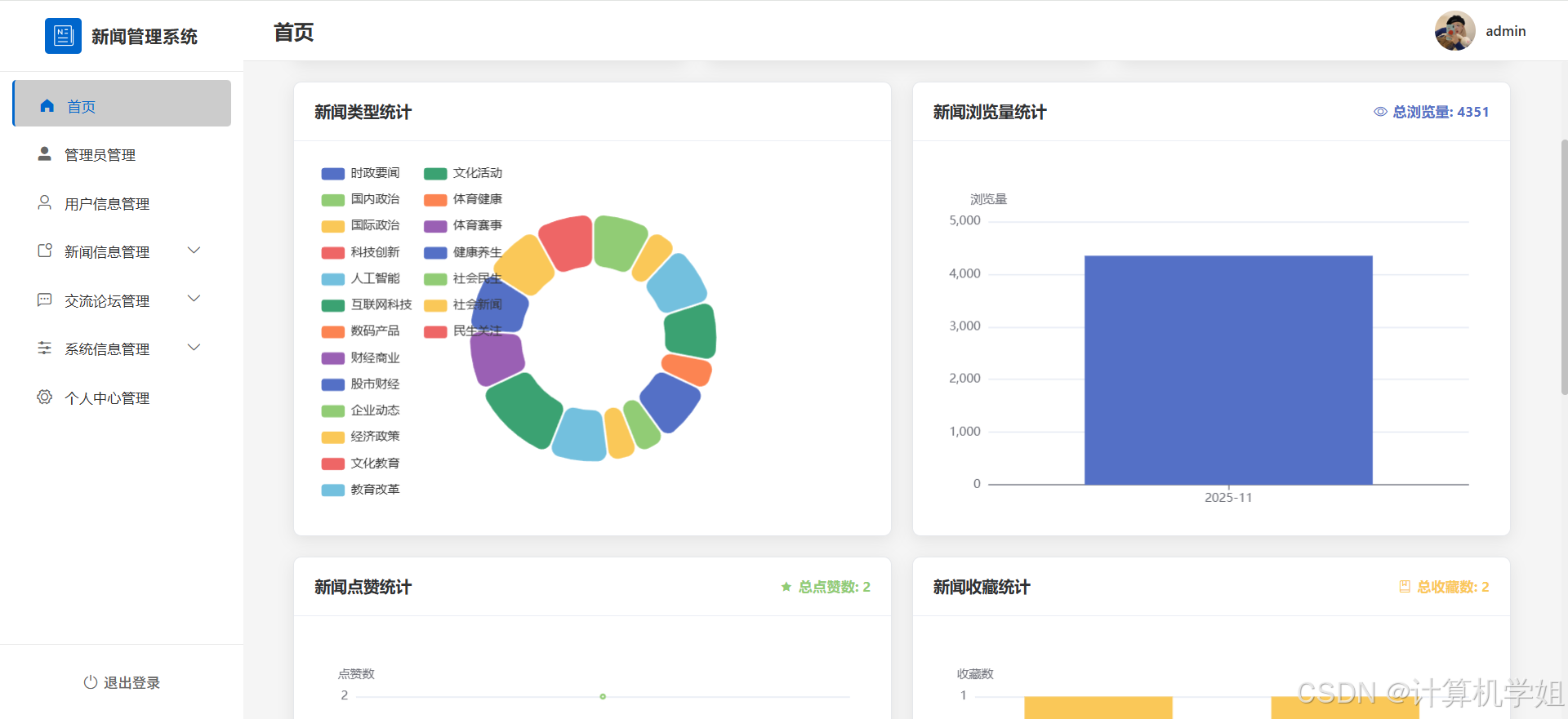
Task: Expand the 系统信息管理 submenu arrow
Action: point(194,348)
